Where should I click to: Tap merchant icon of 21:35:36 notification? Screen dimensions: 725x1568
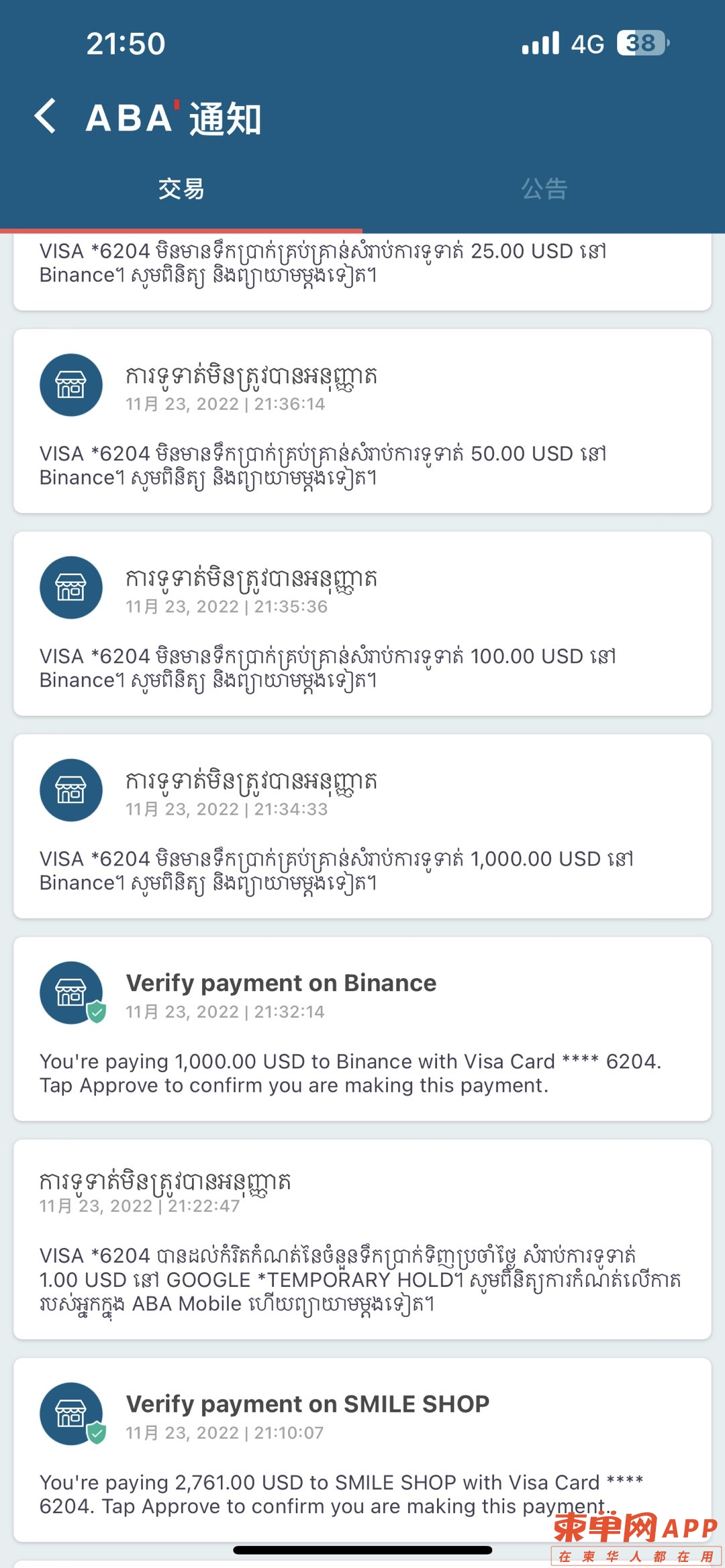pos(71,588)
